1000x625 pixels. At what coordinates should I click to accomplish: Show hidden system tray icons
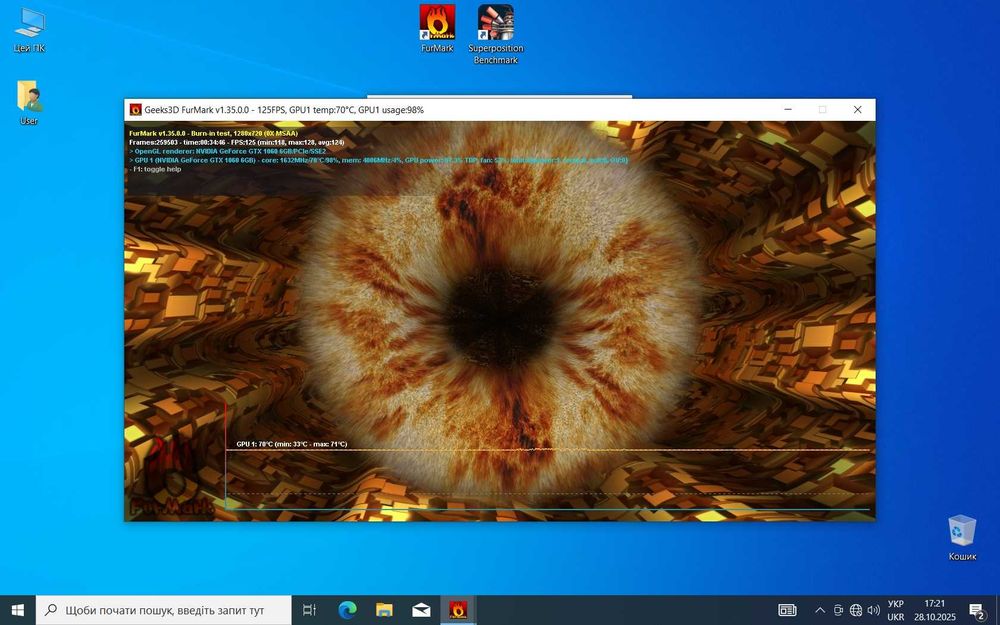pyautogui.click(x=820, y=610)
